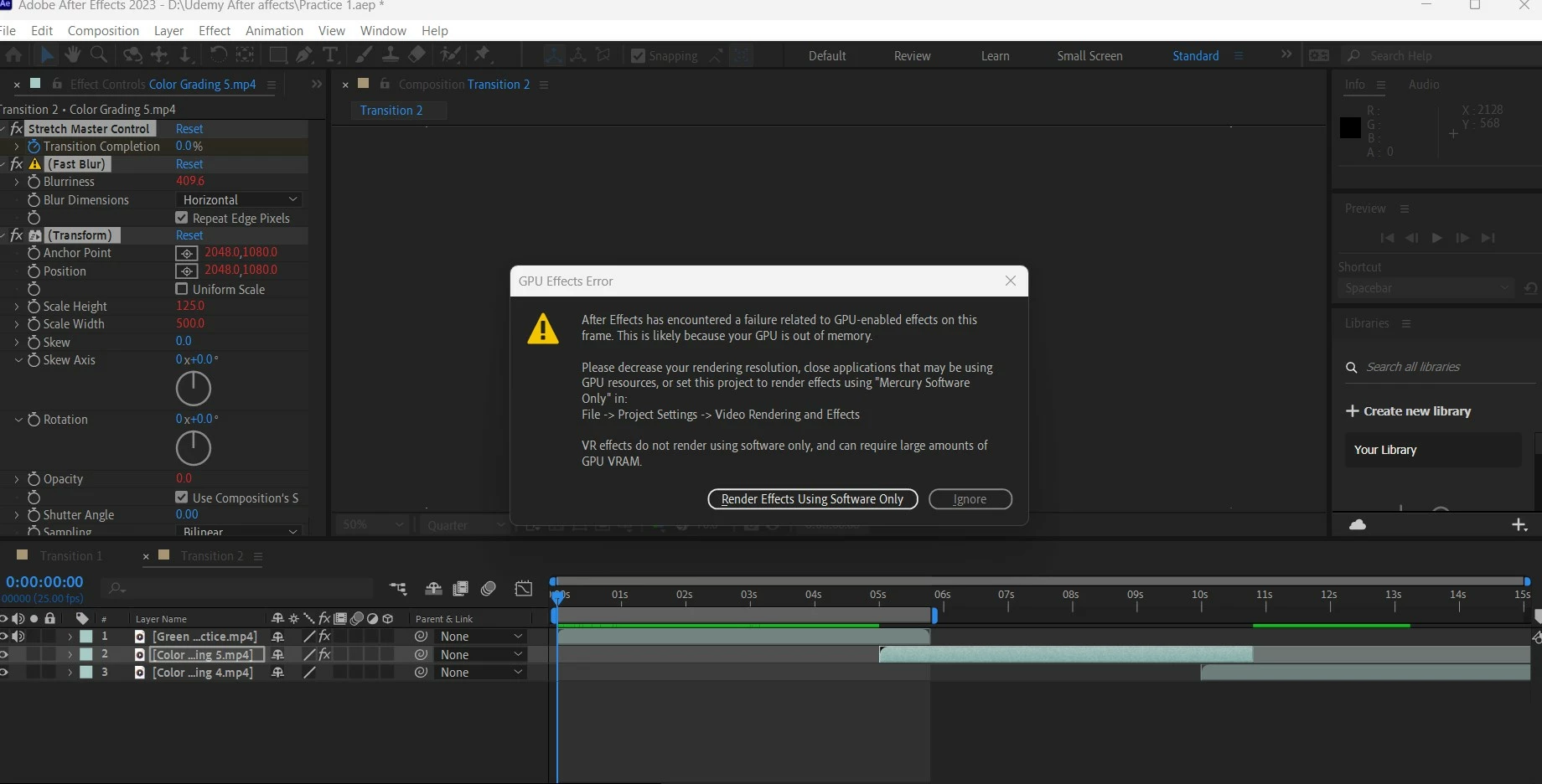Open parent None dropdown for layer 1
Image resolution: width=1542 pixels, height=784 pixels.
click(x=480, y=637)
